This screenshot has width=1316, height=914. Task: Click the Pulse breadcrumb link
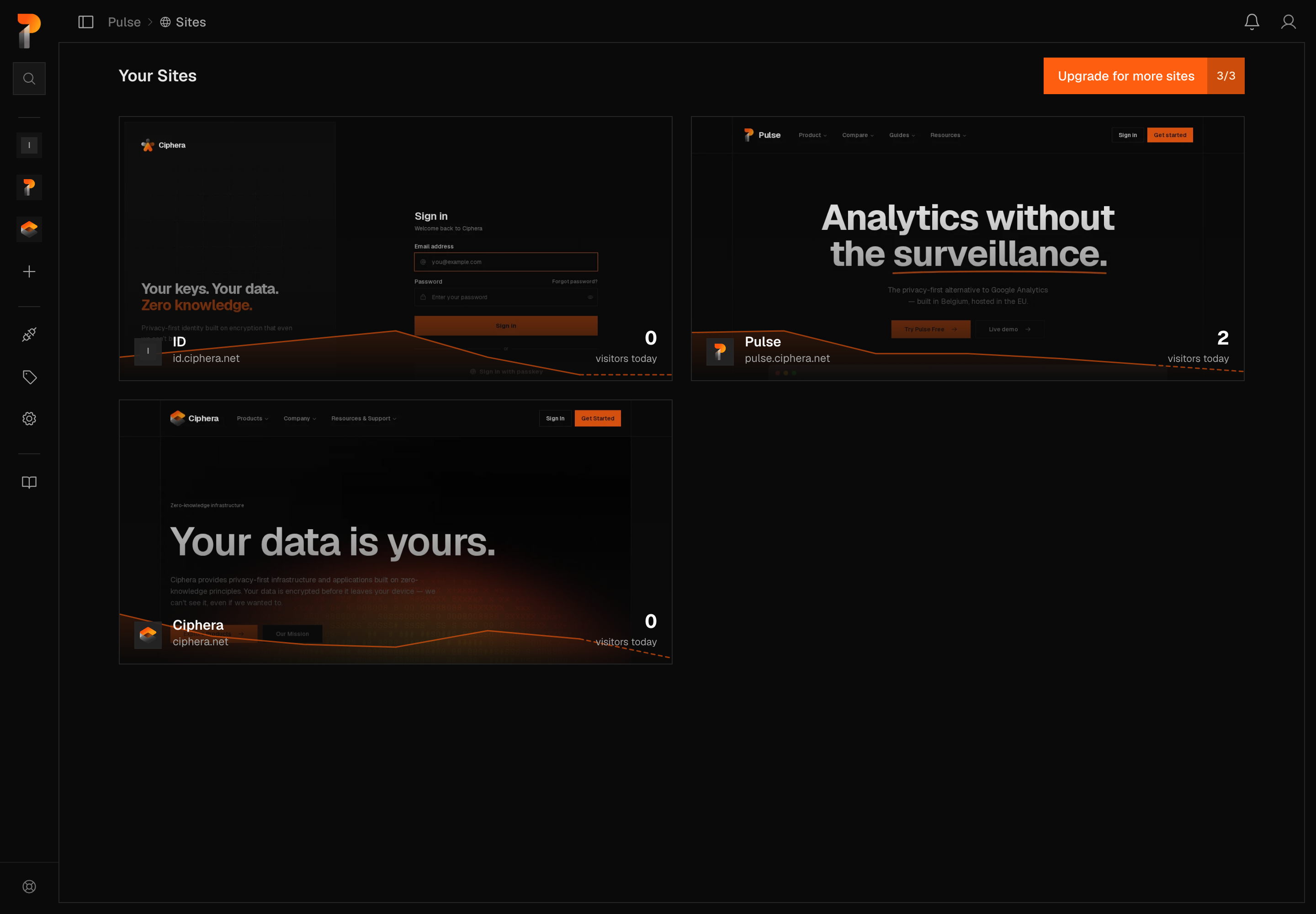[x=124, y=22]
